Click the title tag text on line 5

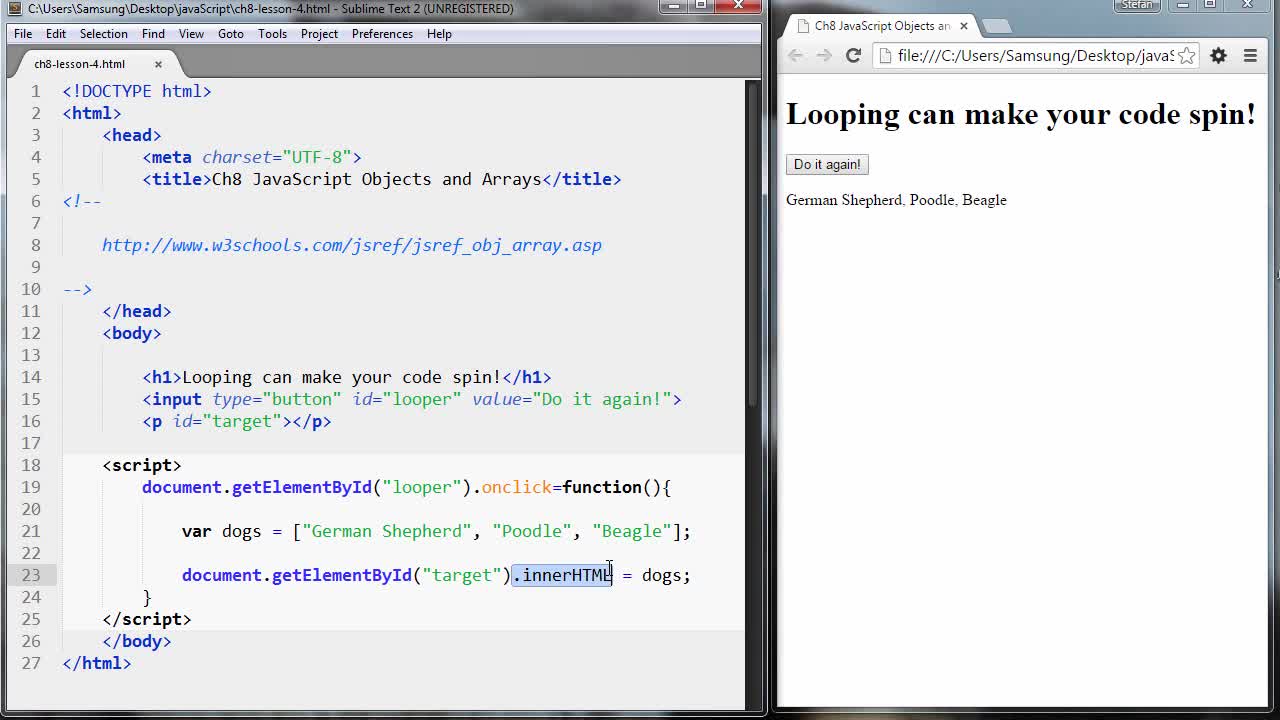(377, 179)
